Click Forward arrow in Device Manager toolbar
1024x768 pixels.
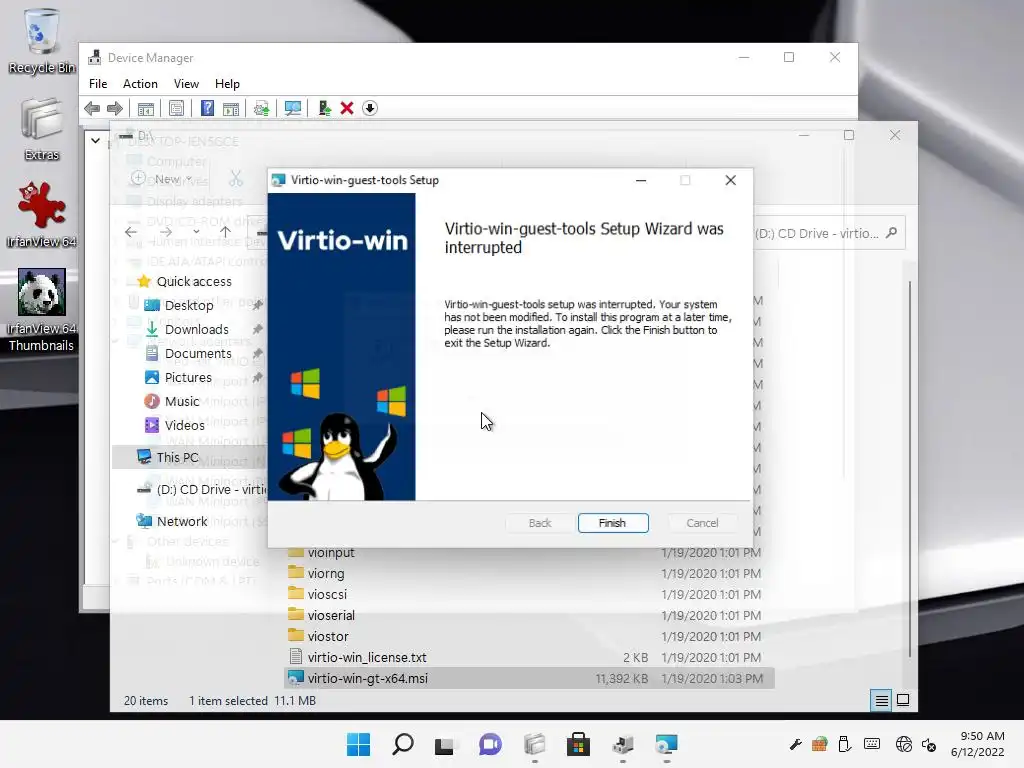click(x=115, y=108)
